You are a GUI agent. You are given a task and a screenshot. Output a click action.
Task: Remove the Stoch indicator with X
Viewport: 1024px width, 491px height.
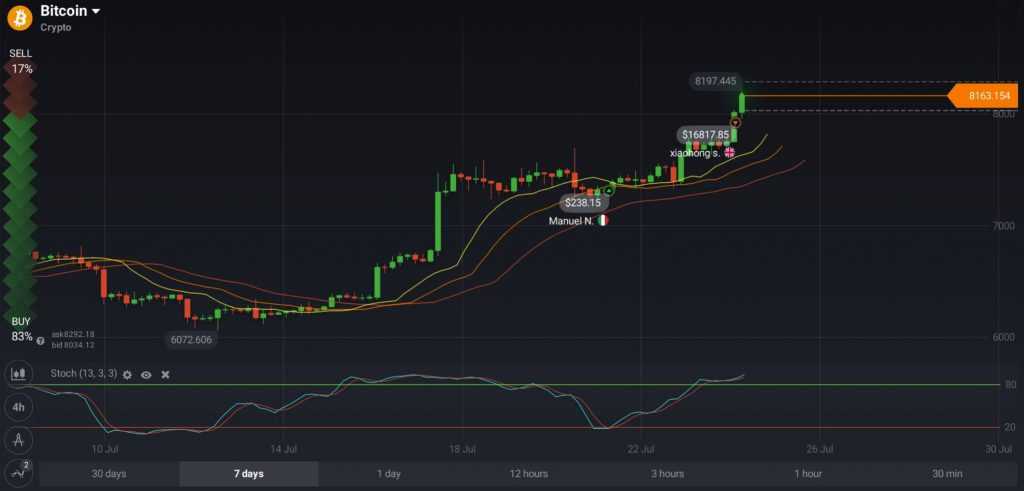[165, 375]
